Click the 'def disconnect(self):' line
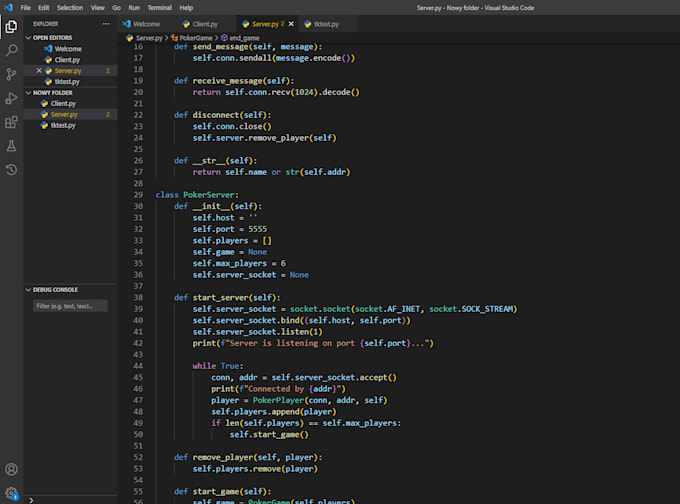The width and height of the screenshot is (680, 504). pos(222,115)
